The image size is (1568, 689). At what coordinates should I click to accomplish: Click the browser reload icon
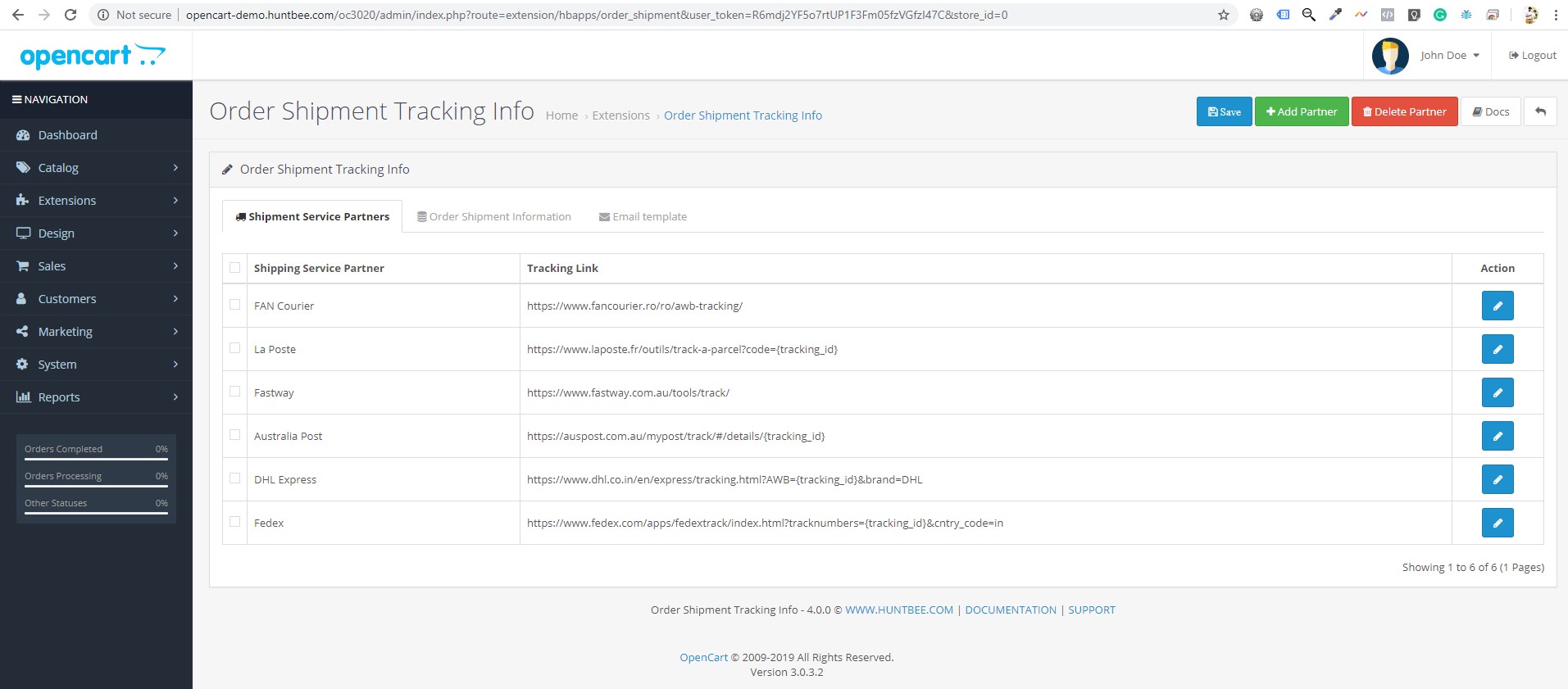click(x=70, y=15)
